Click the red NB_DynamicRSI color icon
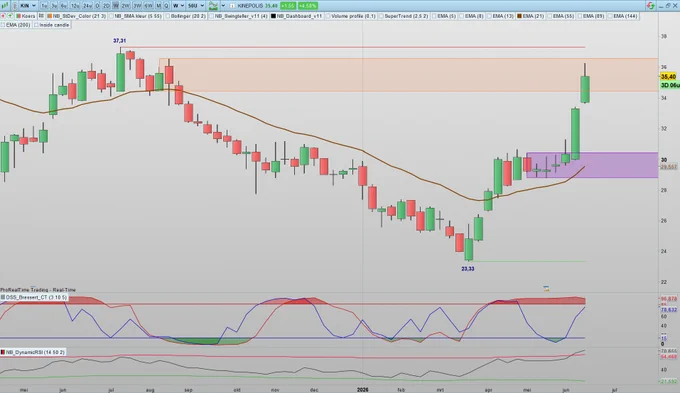The image size is (680, 393). click(3, 352)
